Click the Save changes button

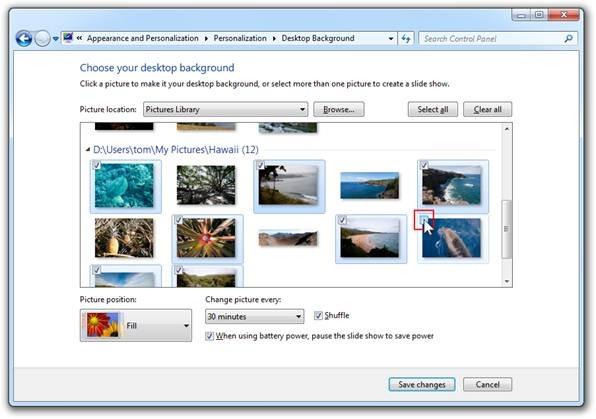click(x=422, y=384)
